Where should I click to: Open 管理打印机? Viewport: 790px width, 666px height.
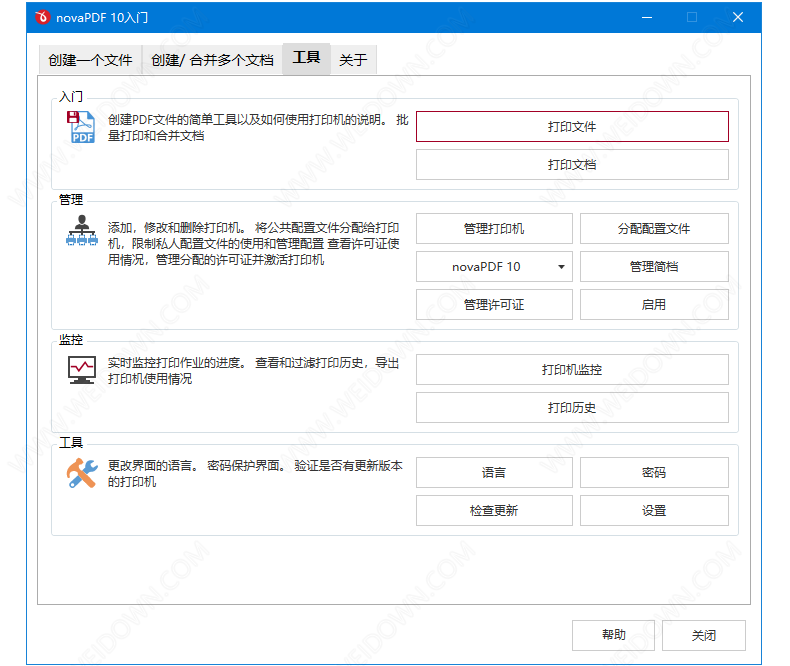[494, 229]
